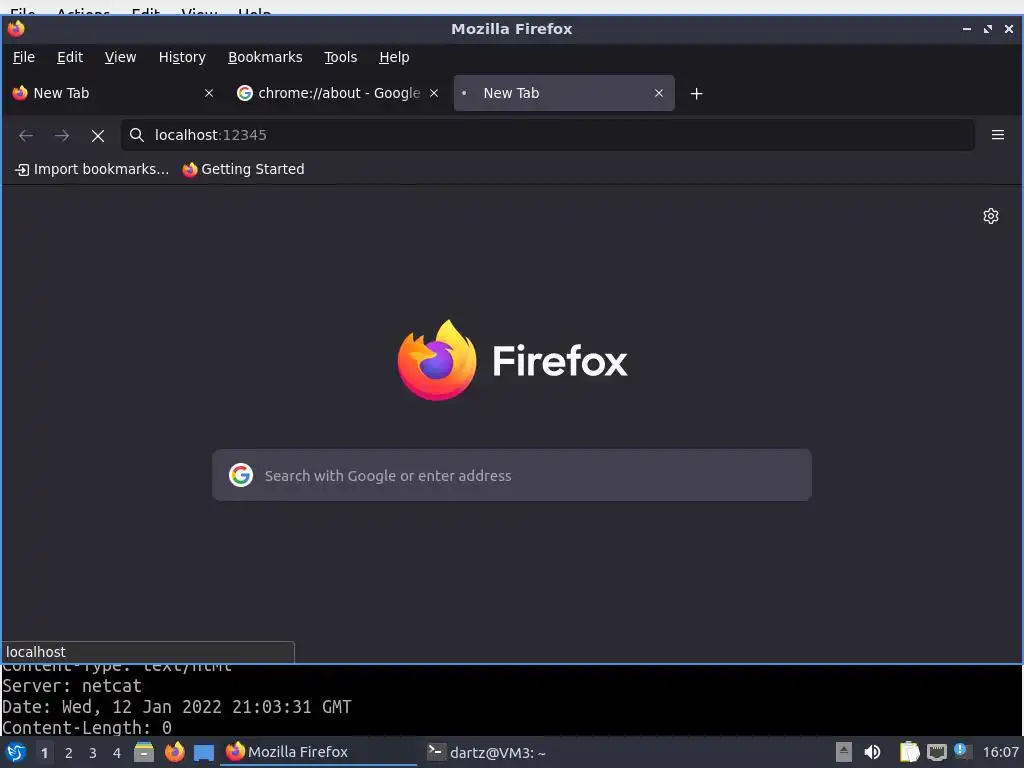Open the clipboard tray icon
Viewport: 1024px width, 768px height.
point(908,752)
